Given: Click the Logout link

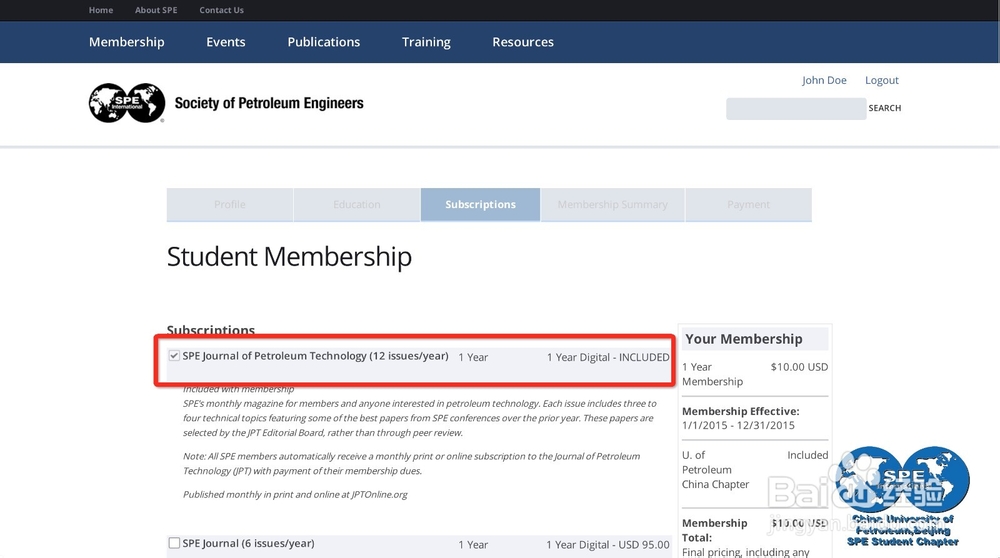Looking at the screenshot, I should 882,80.
